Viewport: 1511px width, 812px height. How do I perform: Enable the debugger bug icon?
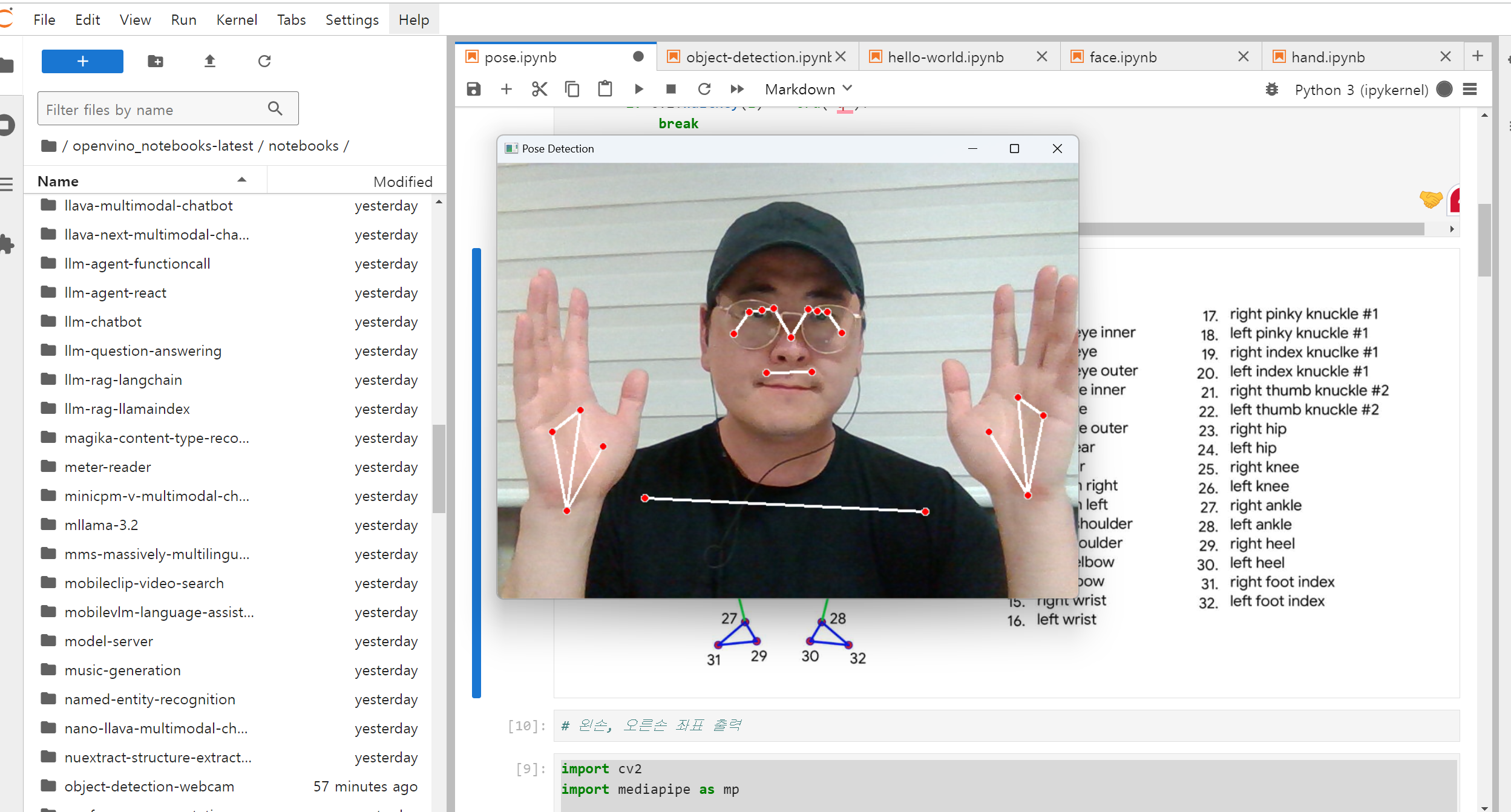(1271, 90)
